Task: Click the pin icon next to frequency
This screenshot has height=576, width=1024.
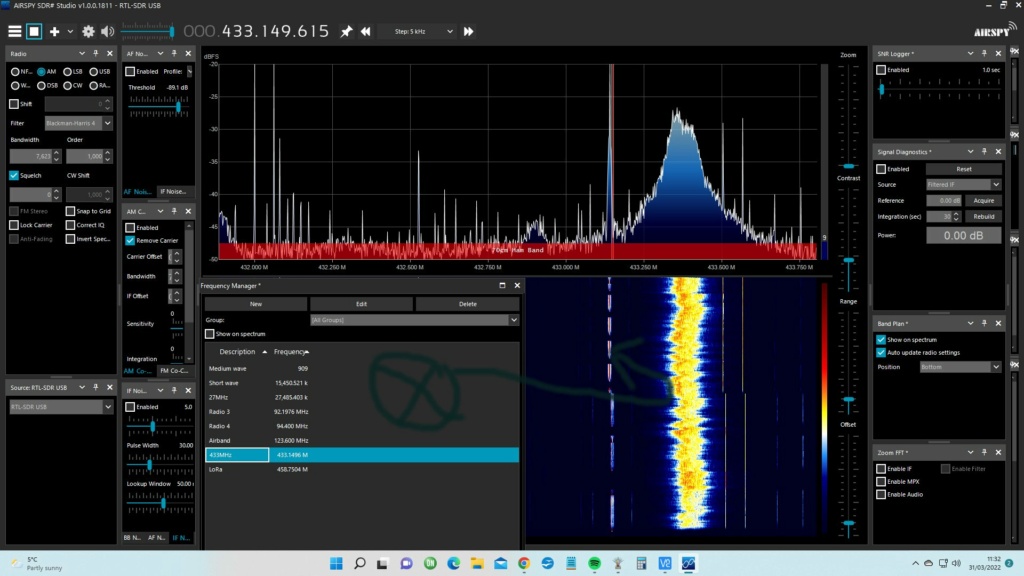Action: 346,31
